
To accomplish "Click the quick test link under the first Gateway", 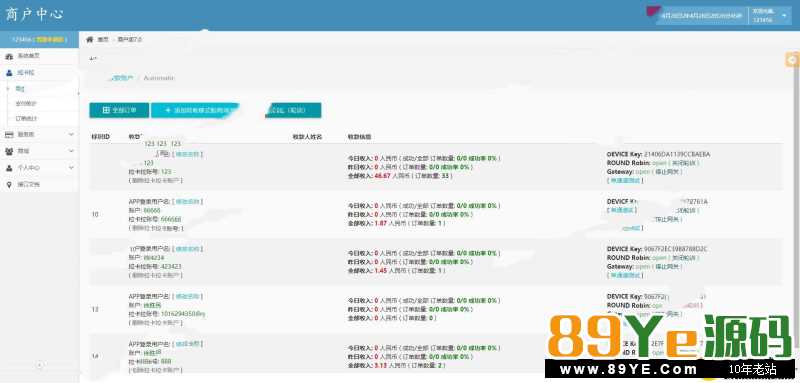I will click(x=625, y=181).
